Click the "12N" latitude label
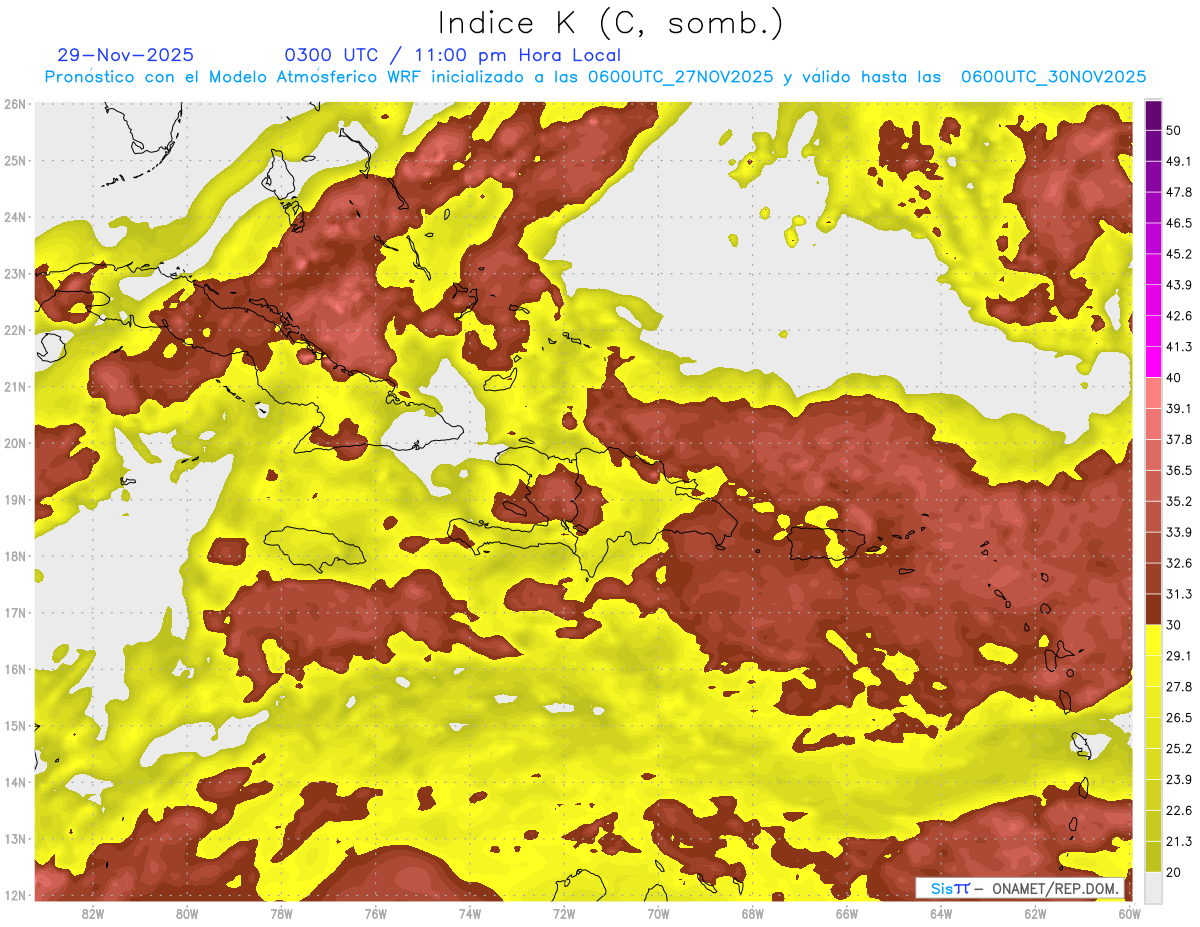The width and height of the screenshot is (1200, 927). click(15, 895)
